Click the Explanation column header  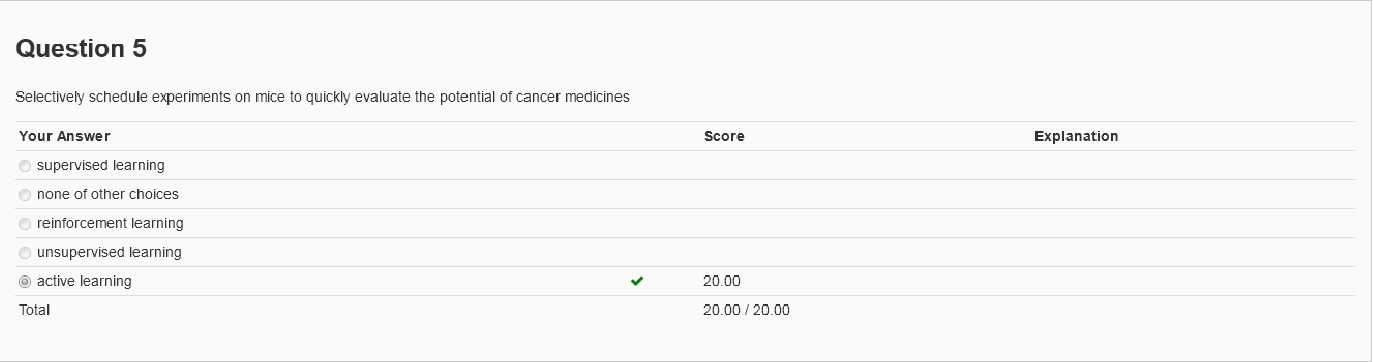[1076, 136]
